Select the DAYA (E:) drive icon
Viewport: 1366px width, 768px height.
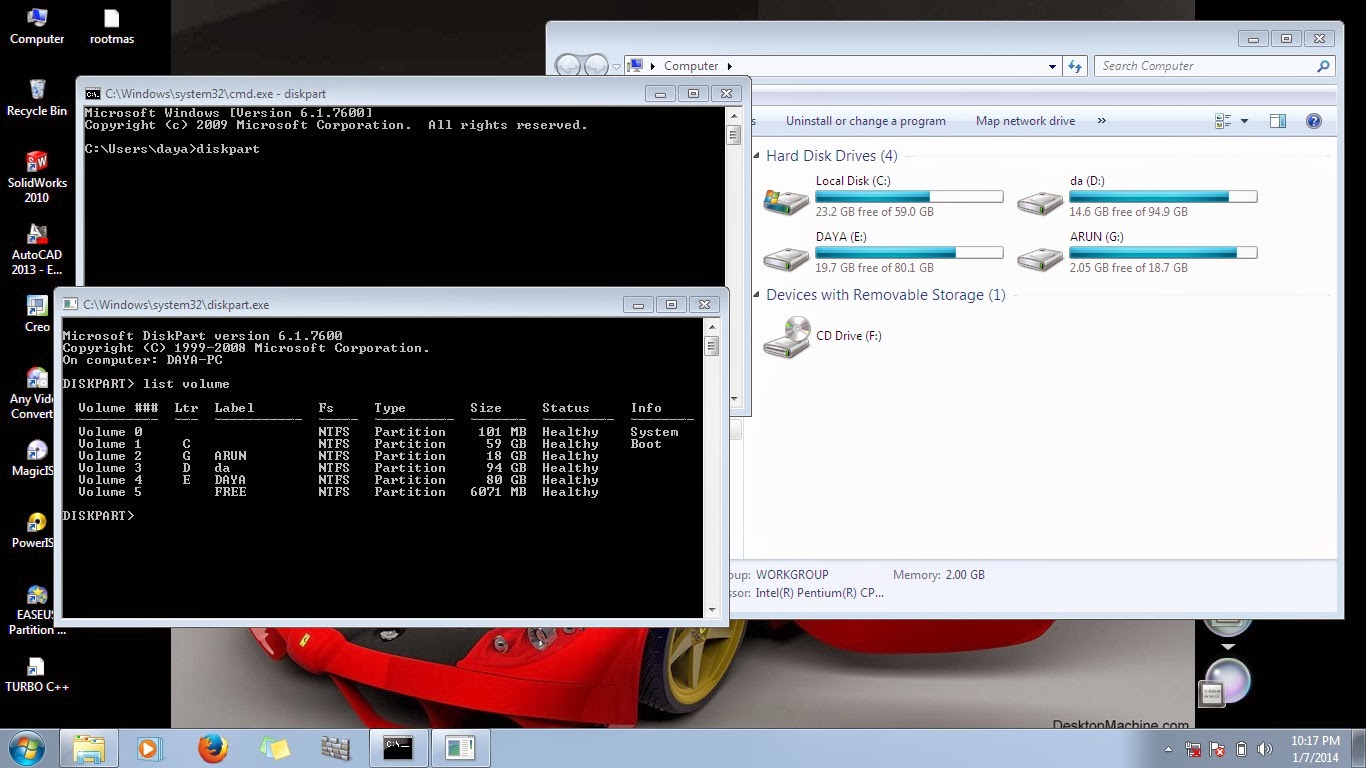click(x=786, y=257)
